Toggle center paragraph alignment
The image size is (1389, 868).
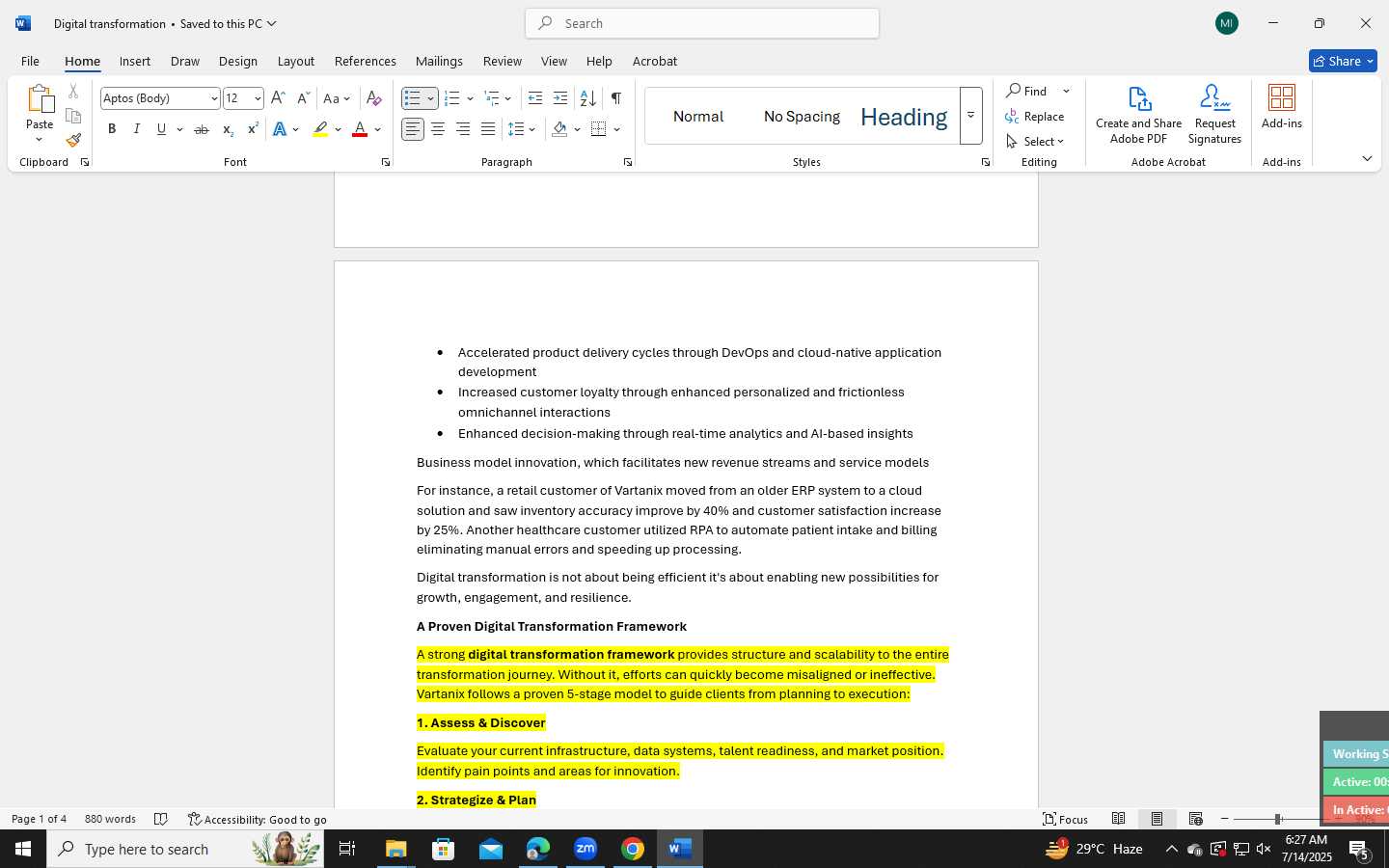click(438, 129)
